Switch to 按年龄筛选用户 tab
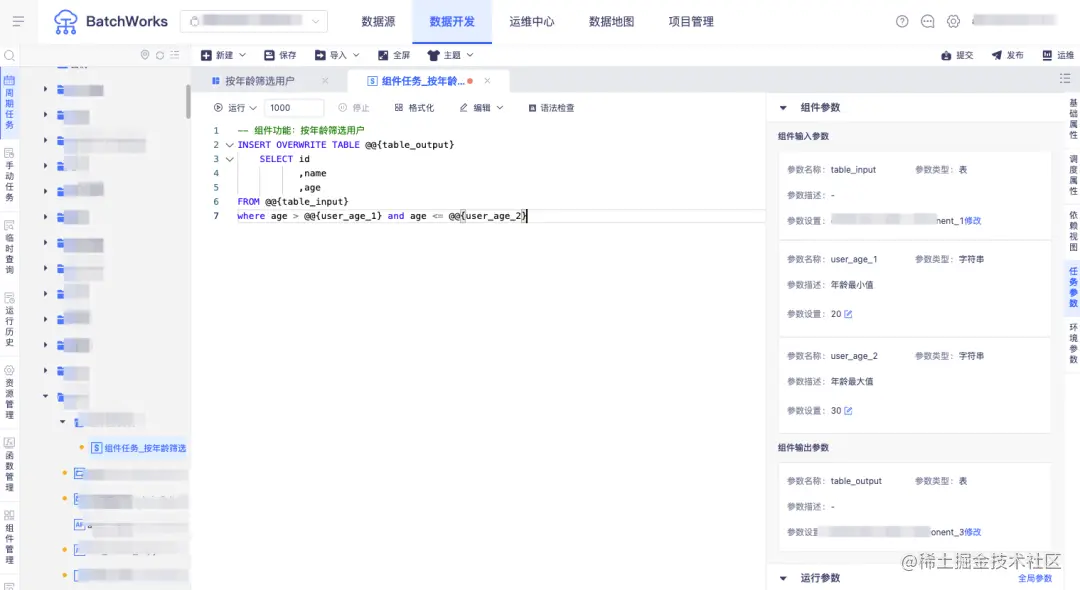The image size is (1080, 590). (260, 81)
